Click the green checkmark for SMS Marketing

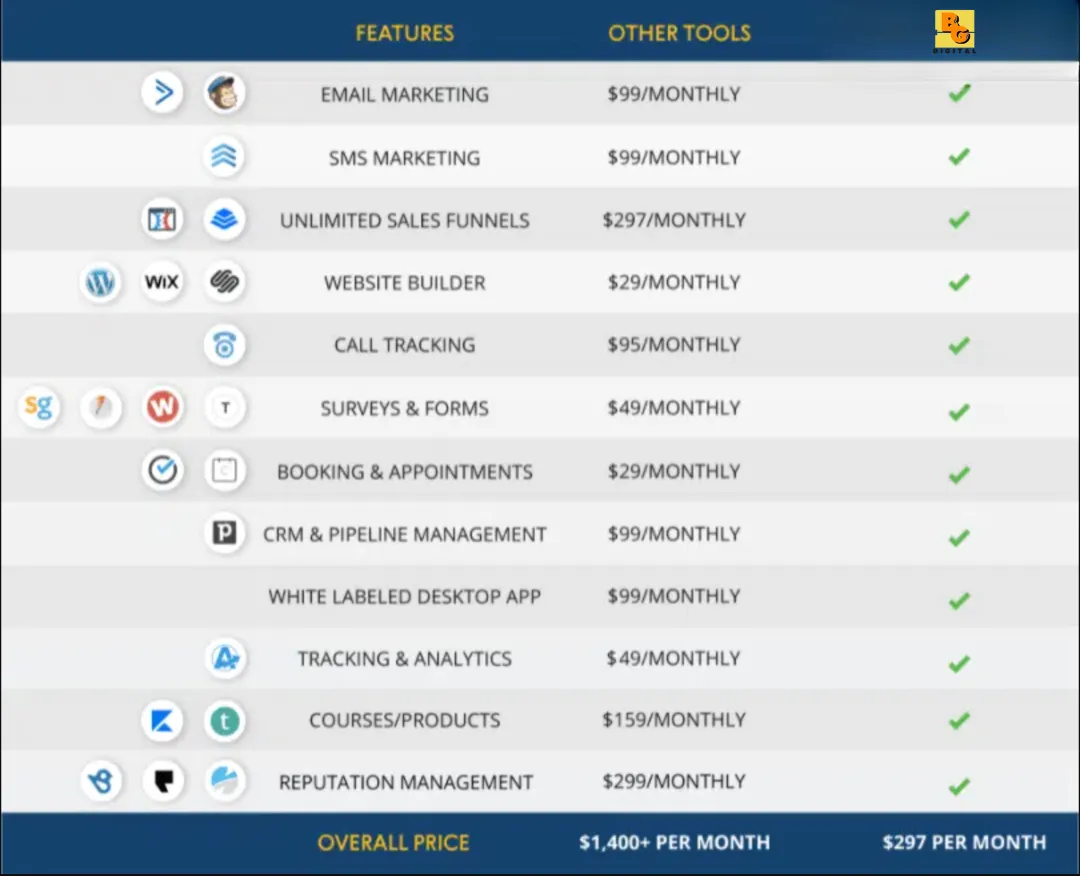959,156
